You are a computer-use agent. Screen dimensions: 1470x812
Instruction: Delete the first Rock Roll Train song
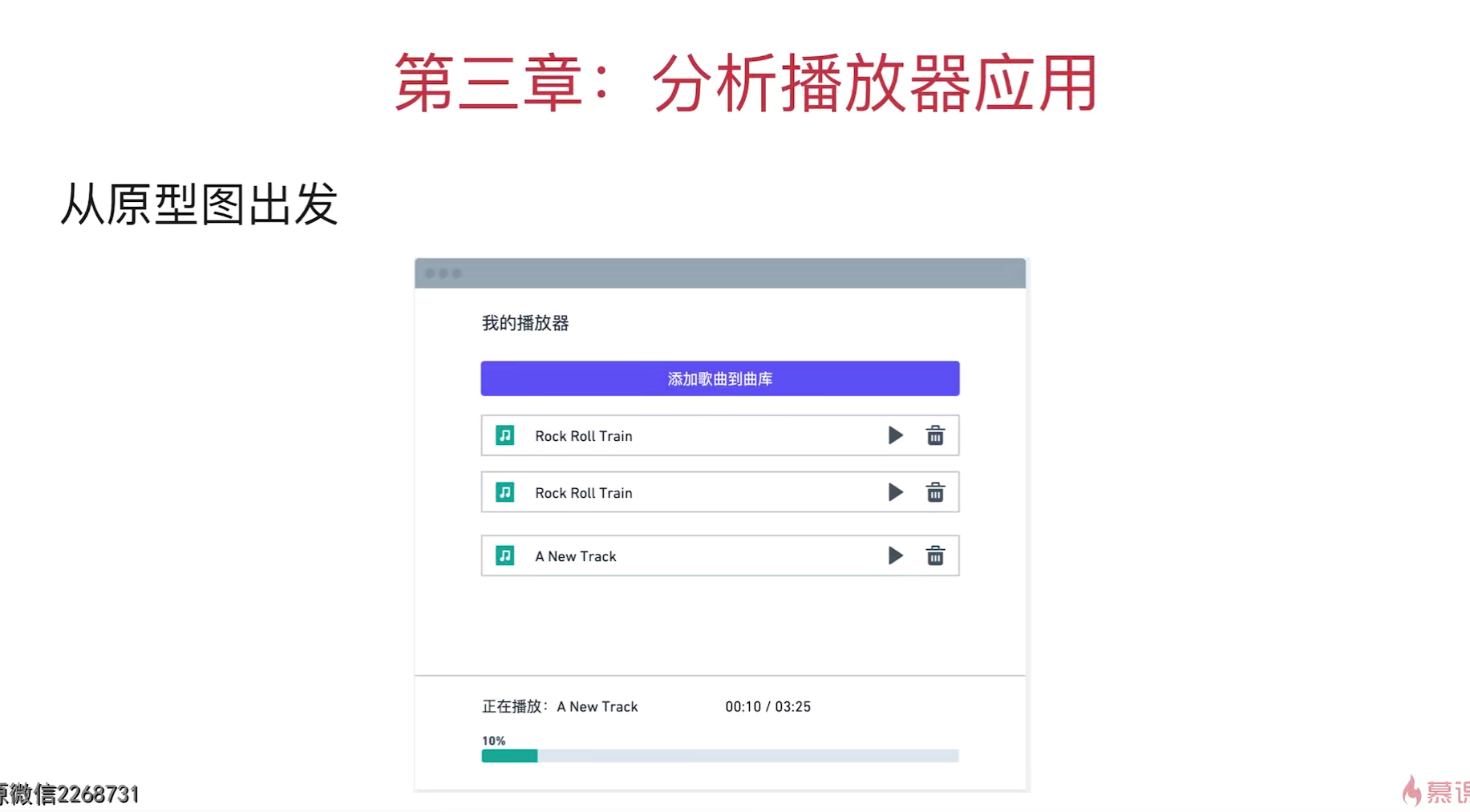pos(935,435)
